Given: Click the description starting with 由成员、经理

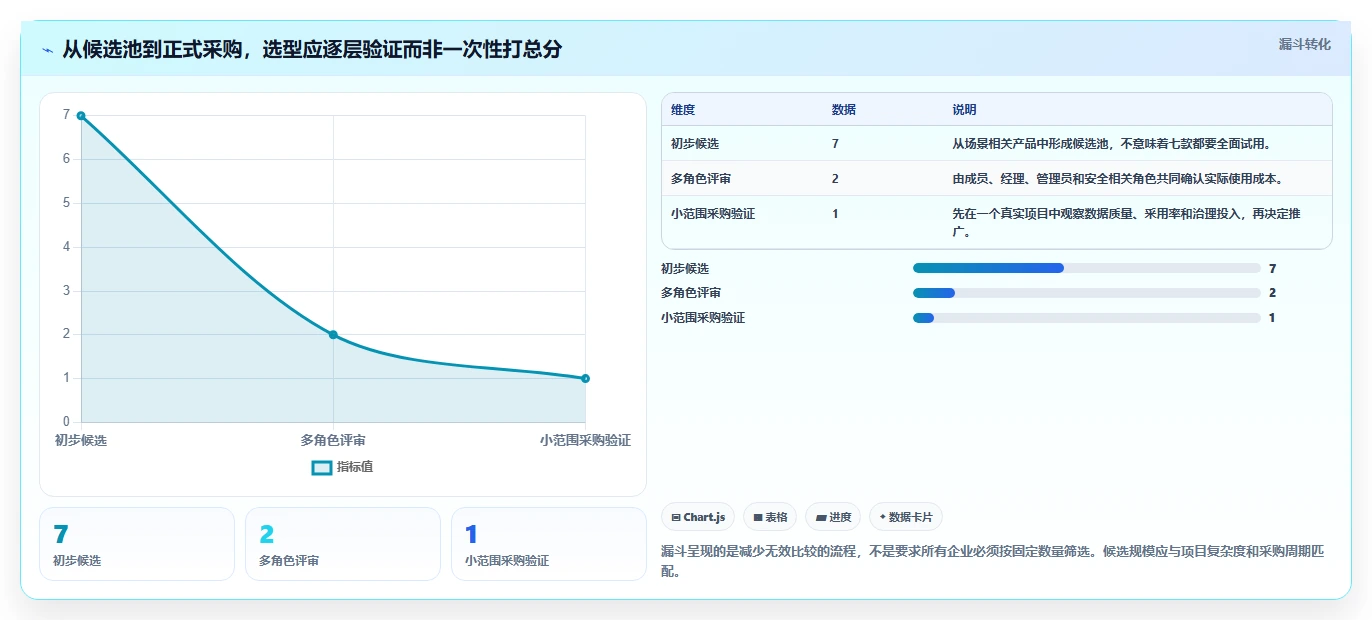Looking at the screenshot, I should click(x=1117, y=179).
